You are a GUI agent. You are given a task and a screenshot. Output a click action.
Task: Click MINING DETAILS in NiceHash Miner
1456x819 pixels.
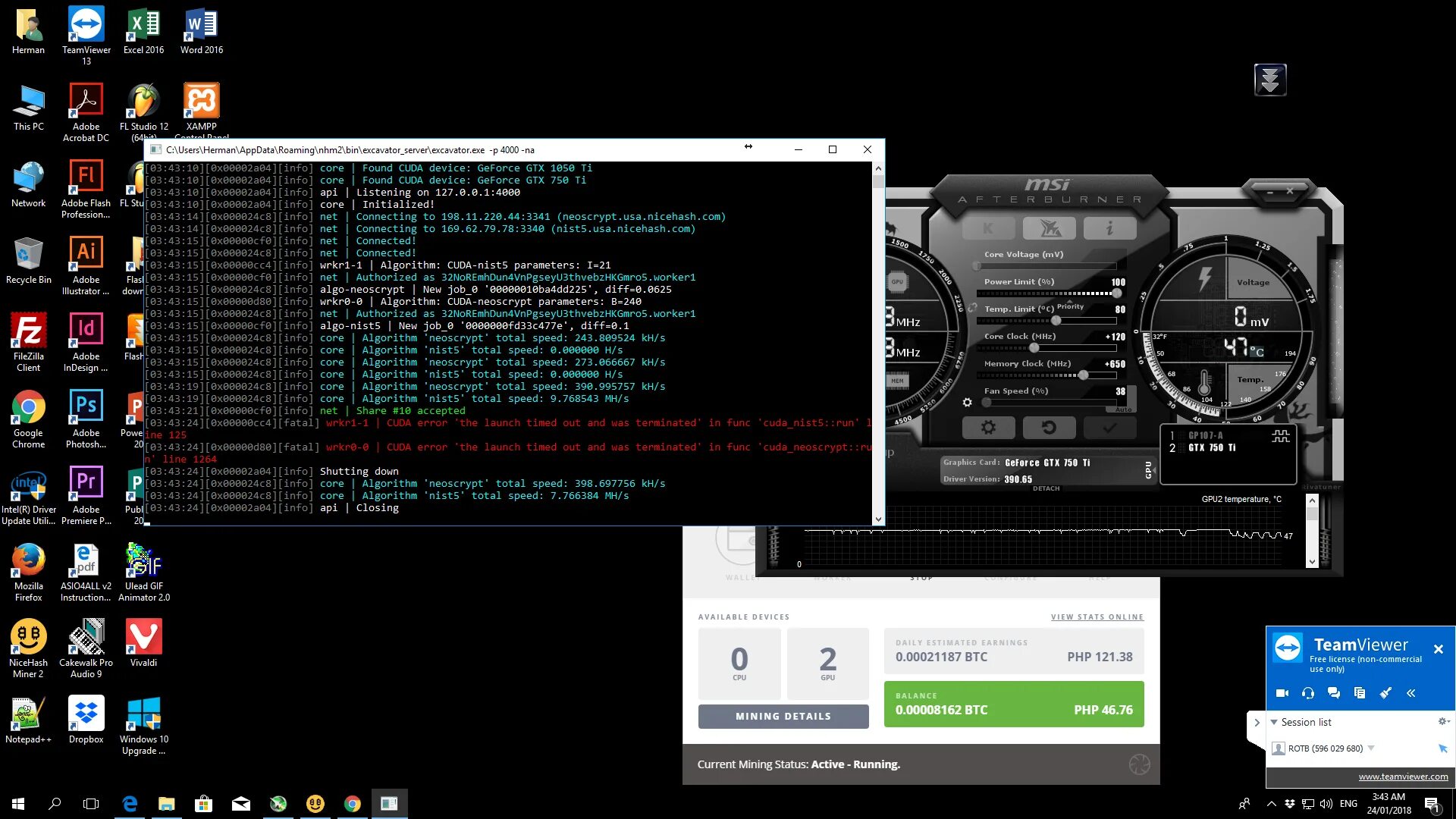pos(783,716)
